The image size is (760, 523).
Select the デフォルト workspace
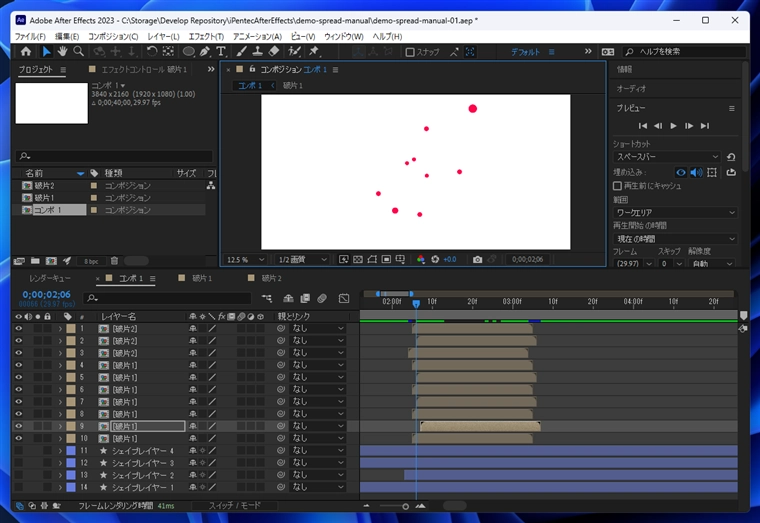(525, 52)
